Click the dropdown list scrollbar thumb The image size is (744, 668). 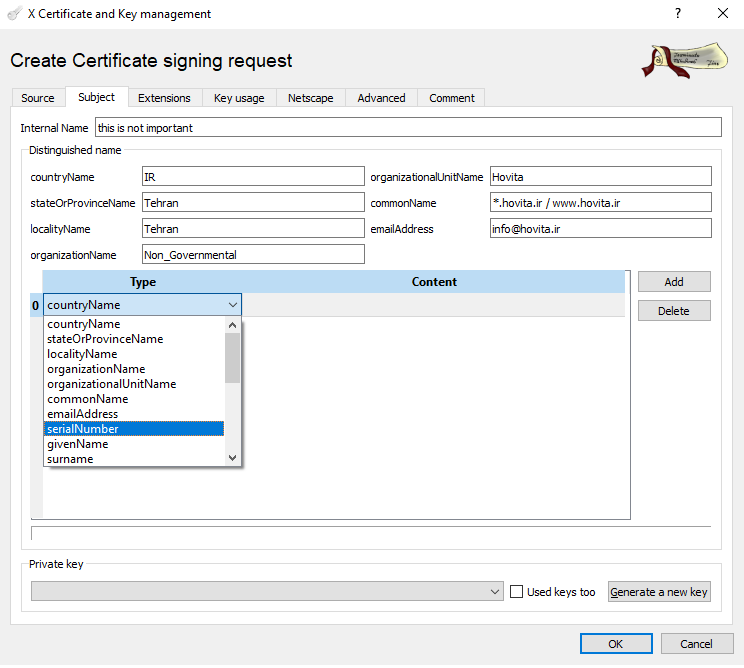click(x=232, y=358)
